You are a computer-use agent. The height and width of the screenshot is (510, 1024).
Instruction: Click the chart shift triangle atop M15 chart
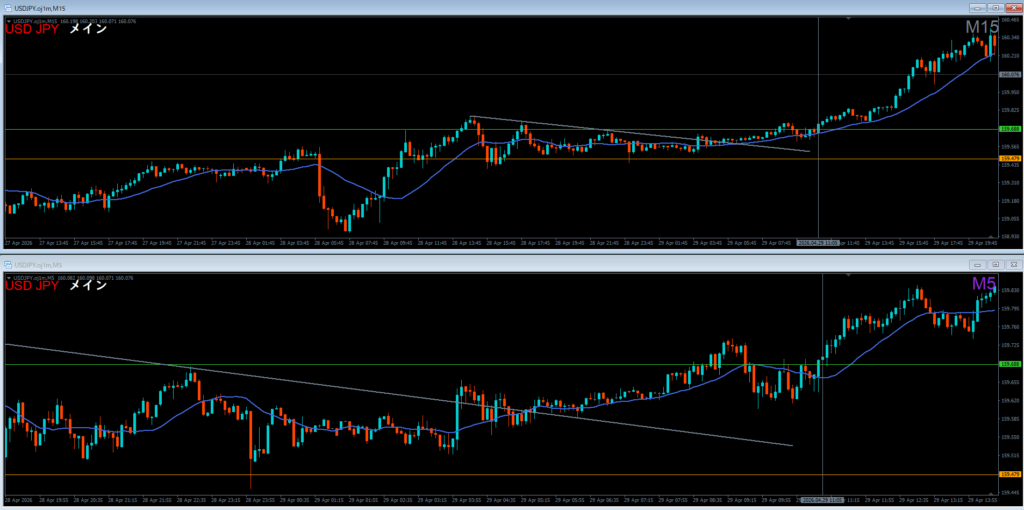tap(848, 19)
